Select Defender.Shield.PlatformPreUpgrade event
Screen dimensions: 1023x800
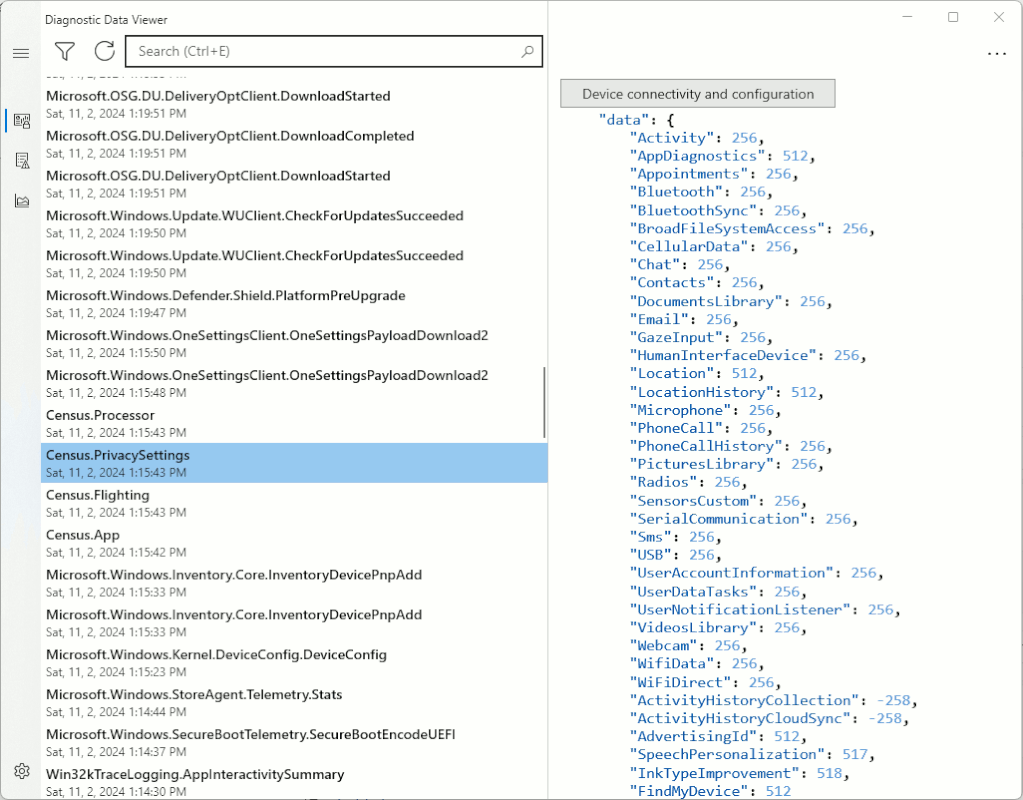[x=294, y=303]
